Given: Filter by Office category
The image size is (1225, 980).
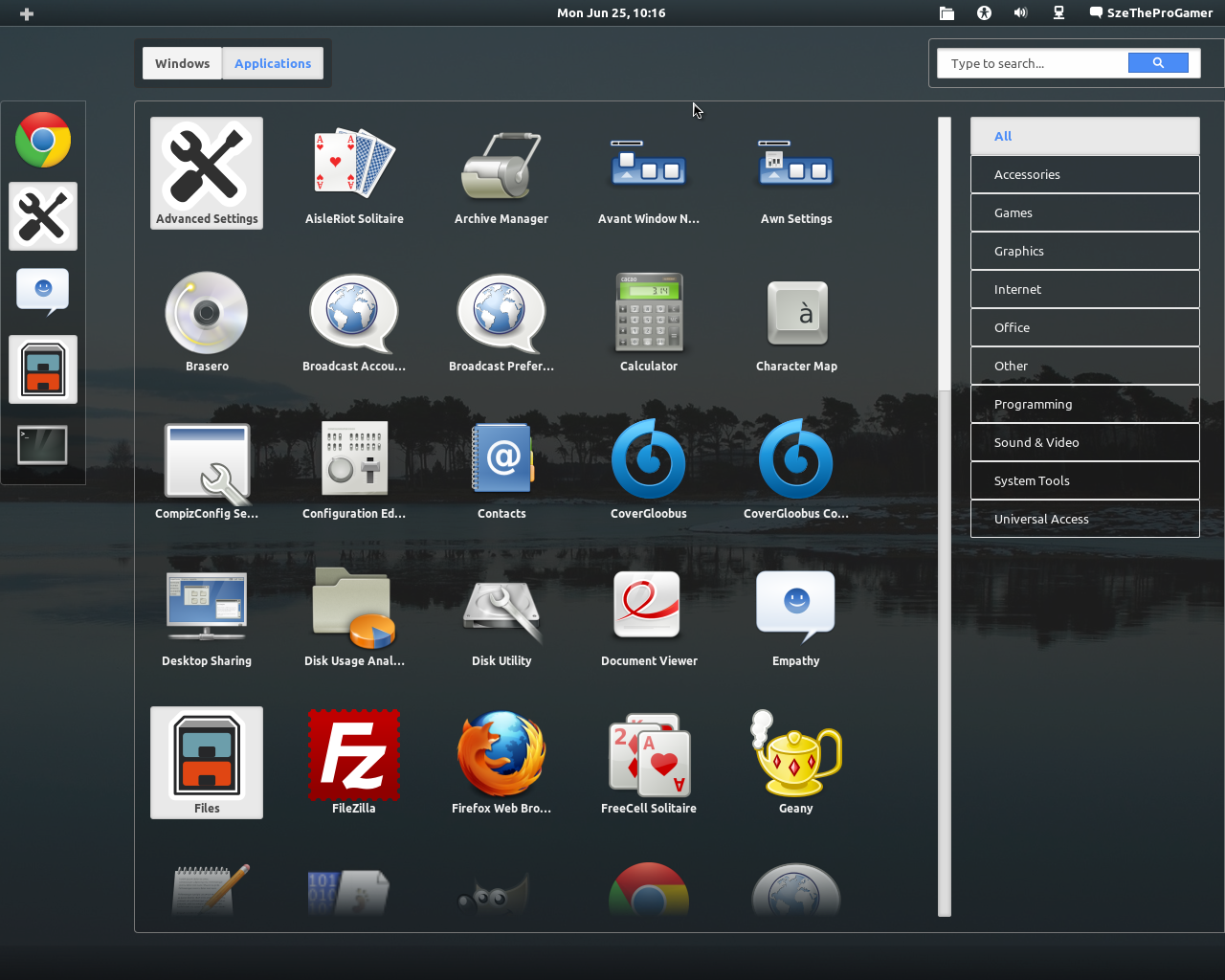Looking at the screenshot, I should [x=1084, y=327].
